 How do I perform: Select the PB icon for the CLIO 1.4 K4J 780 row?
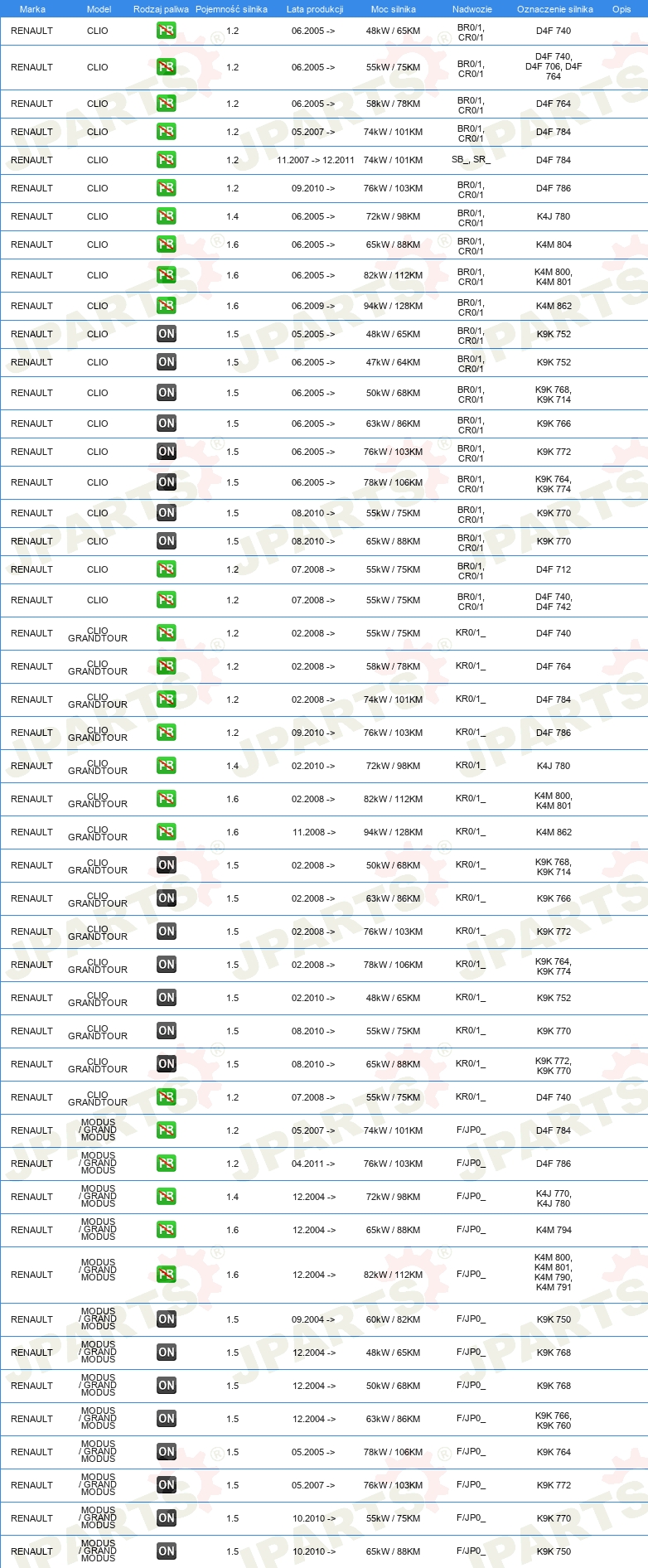[167, 216]
